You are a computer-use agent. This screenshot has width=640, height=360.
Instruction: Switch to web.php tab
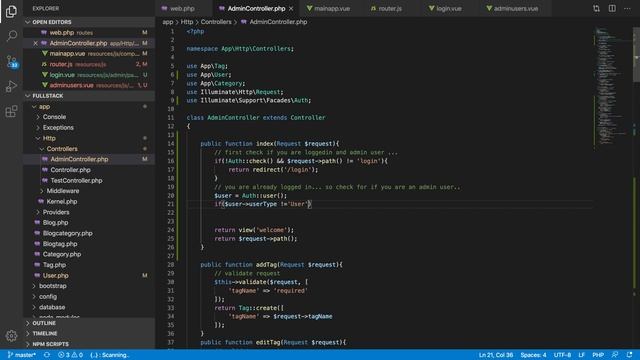click(184, 9)
